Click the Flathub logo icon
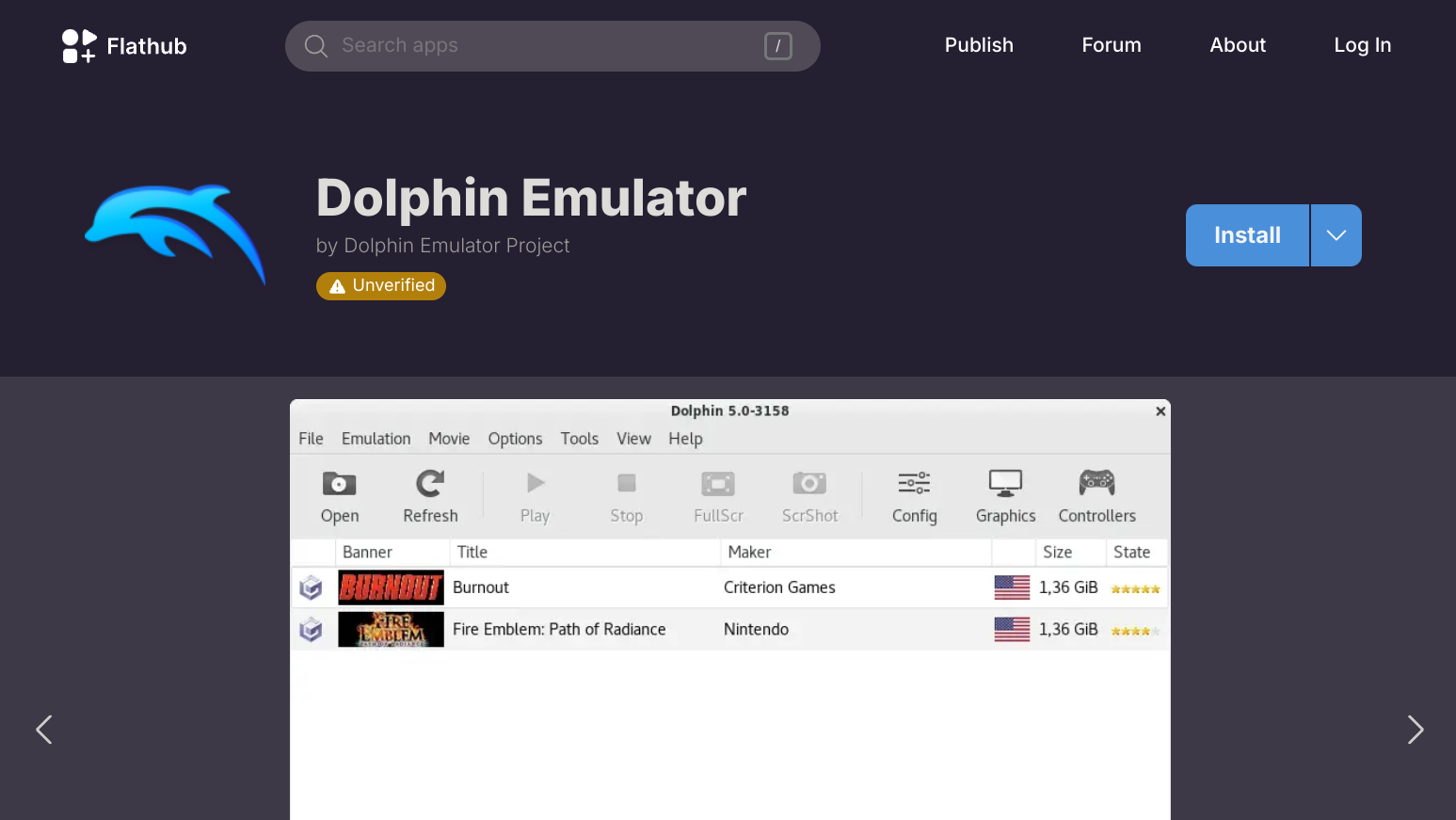 (x=79, y=46)
